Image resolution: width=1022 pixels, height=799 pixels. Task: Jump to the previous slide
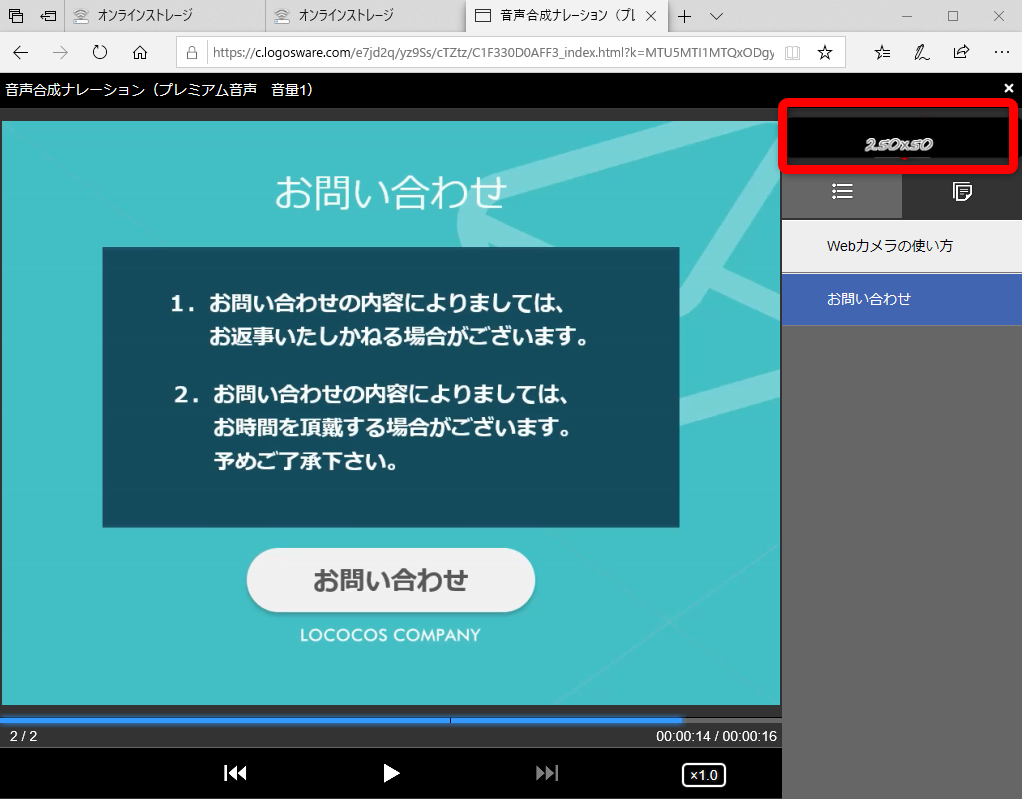pyautogui.click(x=235, y=773)
